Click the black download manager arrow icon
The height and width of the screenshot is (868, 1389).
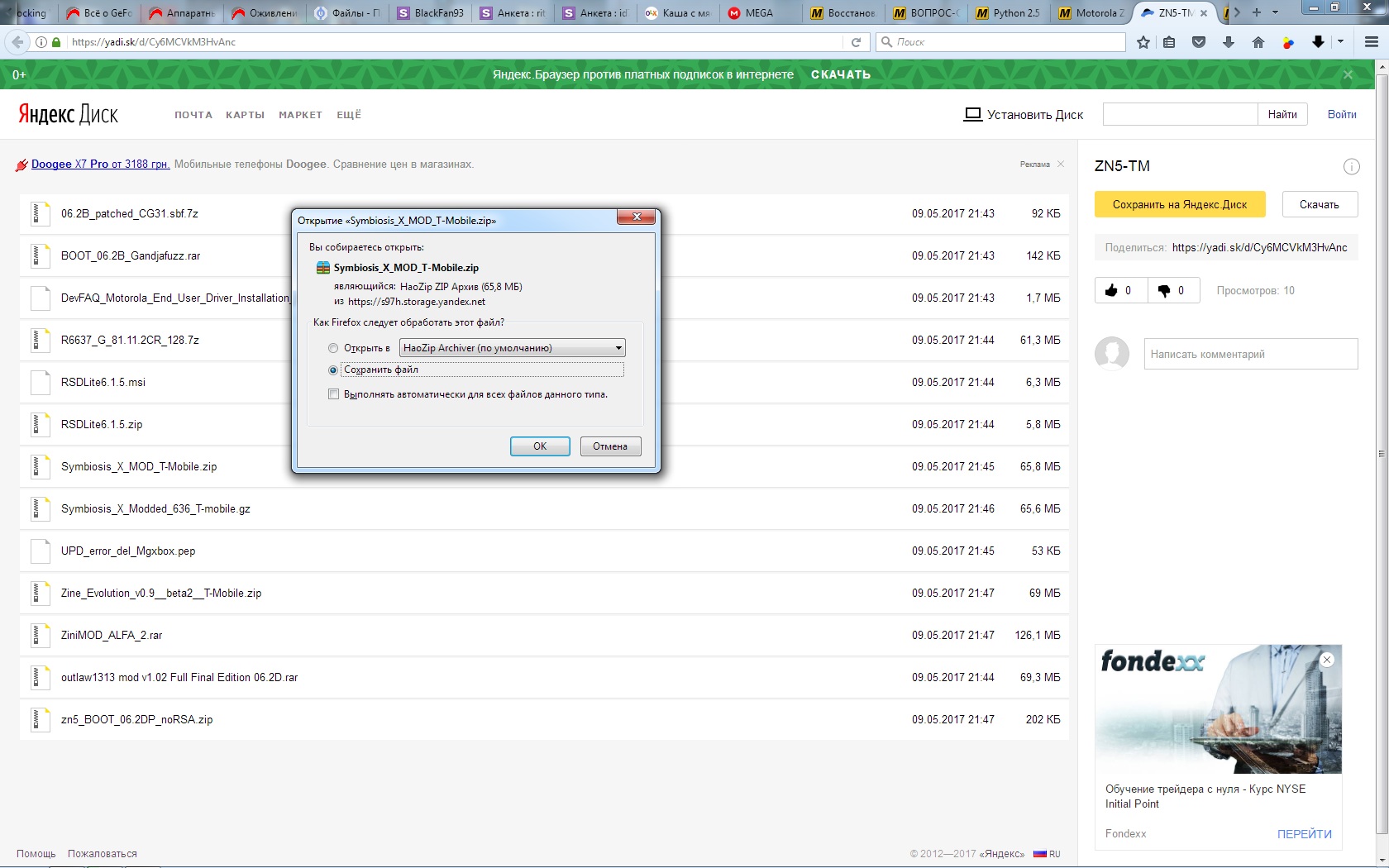[1319, 42]
